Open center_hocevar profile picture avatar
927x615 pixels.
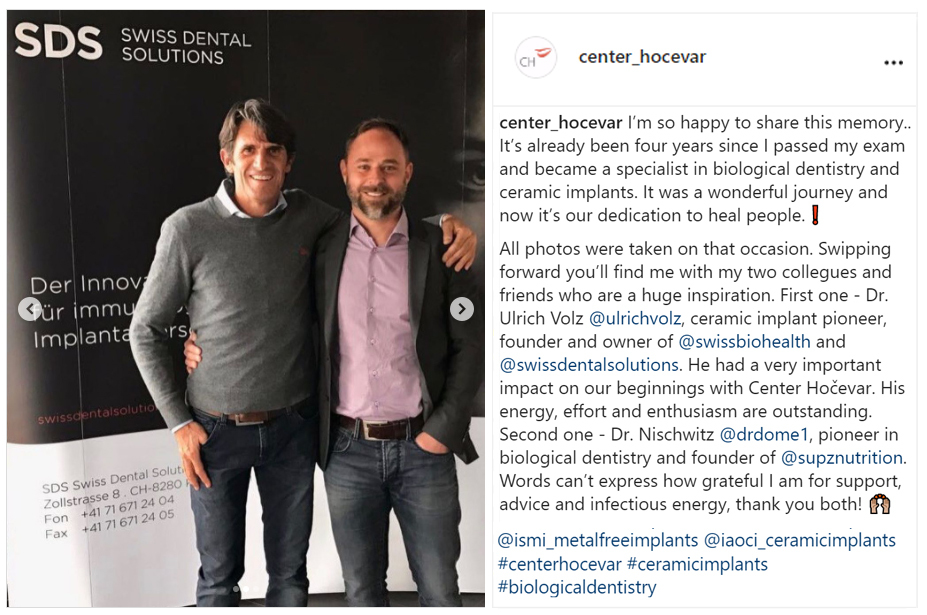point(536,57)
